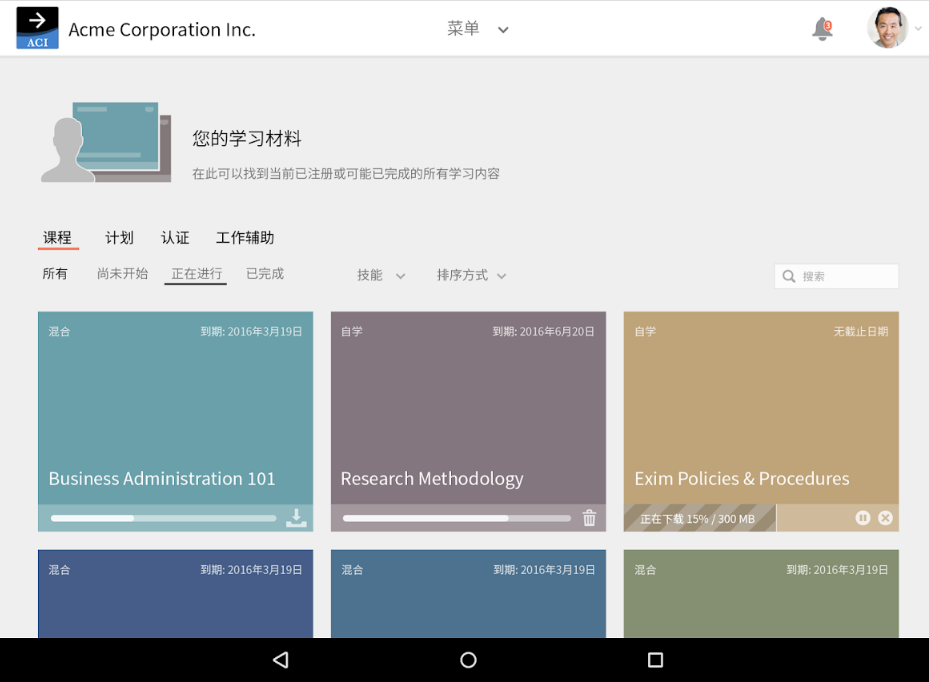Open the notifications bell
Viewport: 929px width, 682px height.
click(820, 29)
